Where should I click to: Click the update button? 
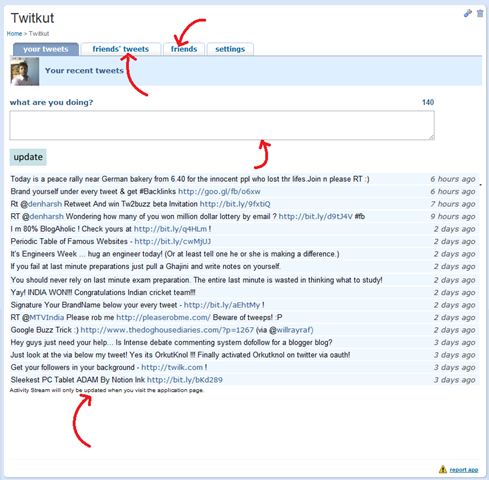pos(28,157)
